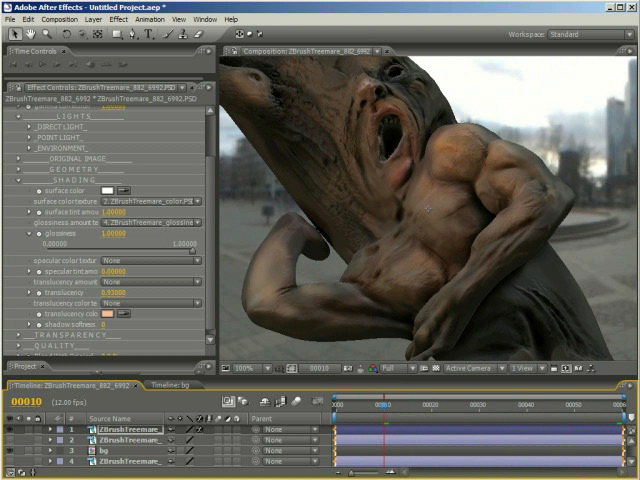This screenshot has height=480, width=640.
Task: Select the Zoom magnifier tool
Action: pos(47,34)
